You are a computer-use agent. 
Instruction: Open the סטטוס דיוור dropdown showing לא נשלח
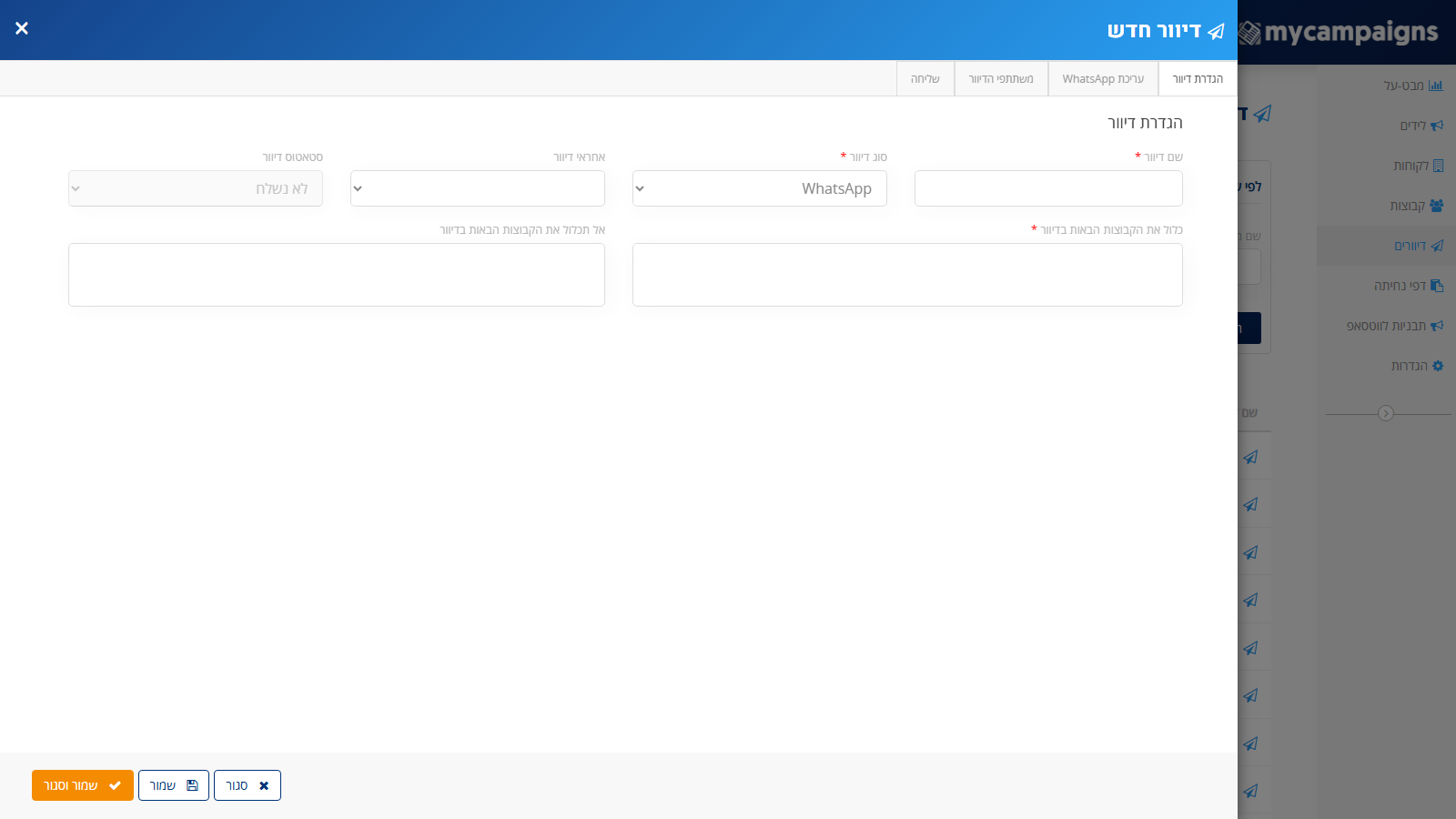[x=196, y=188]
